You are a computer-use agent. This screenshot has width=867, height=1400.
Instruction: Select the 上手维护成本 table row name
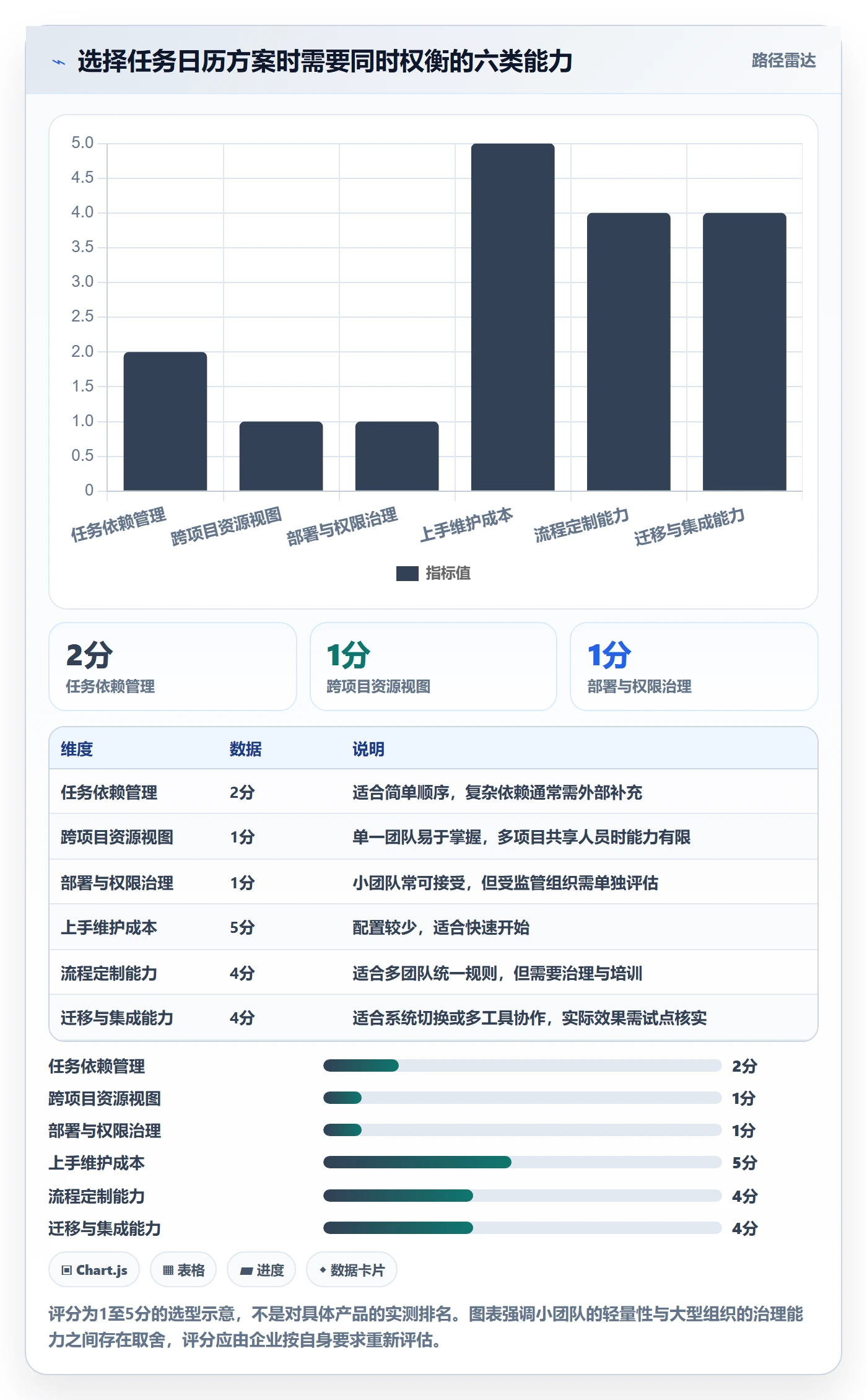pos(109,927)
